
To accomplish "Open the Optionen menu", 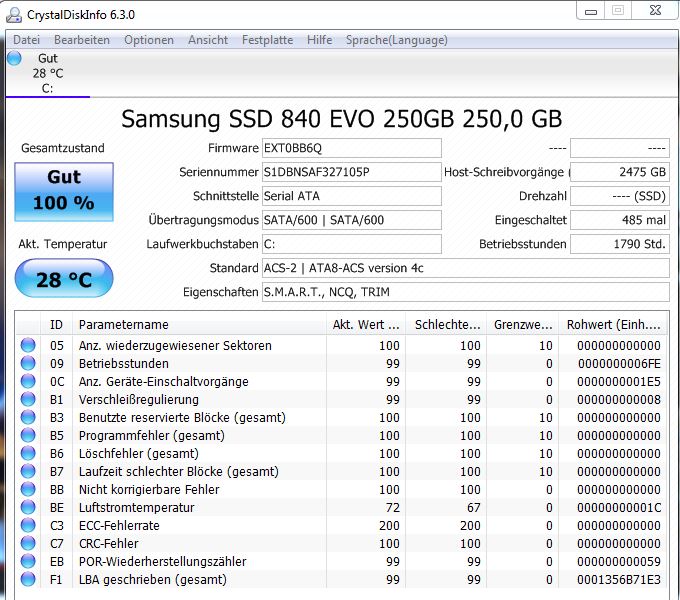I will 149,40.
